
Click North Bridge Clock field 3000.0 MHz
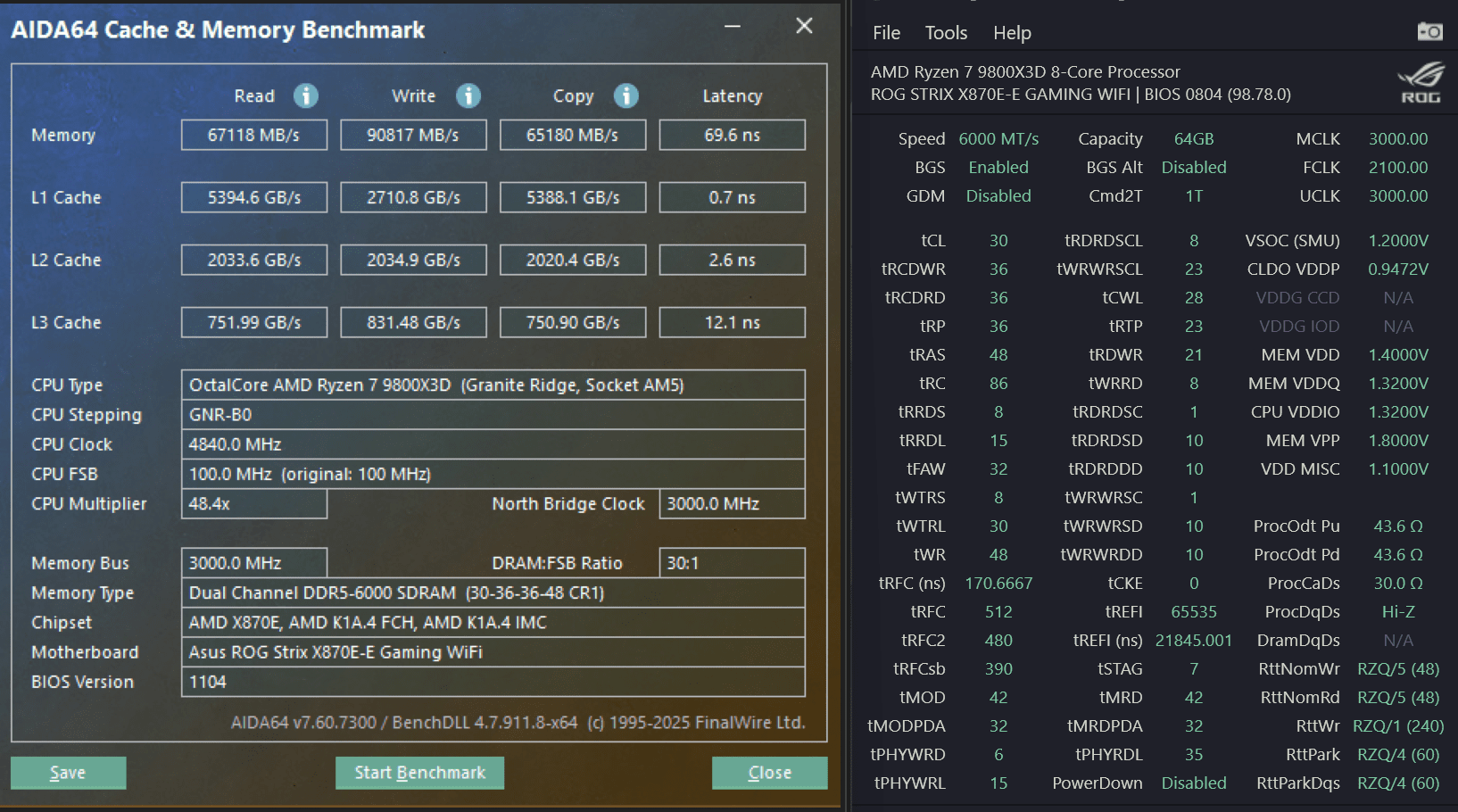(733, 503)
